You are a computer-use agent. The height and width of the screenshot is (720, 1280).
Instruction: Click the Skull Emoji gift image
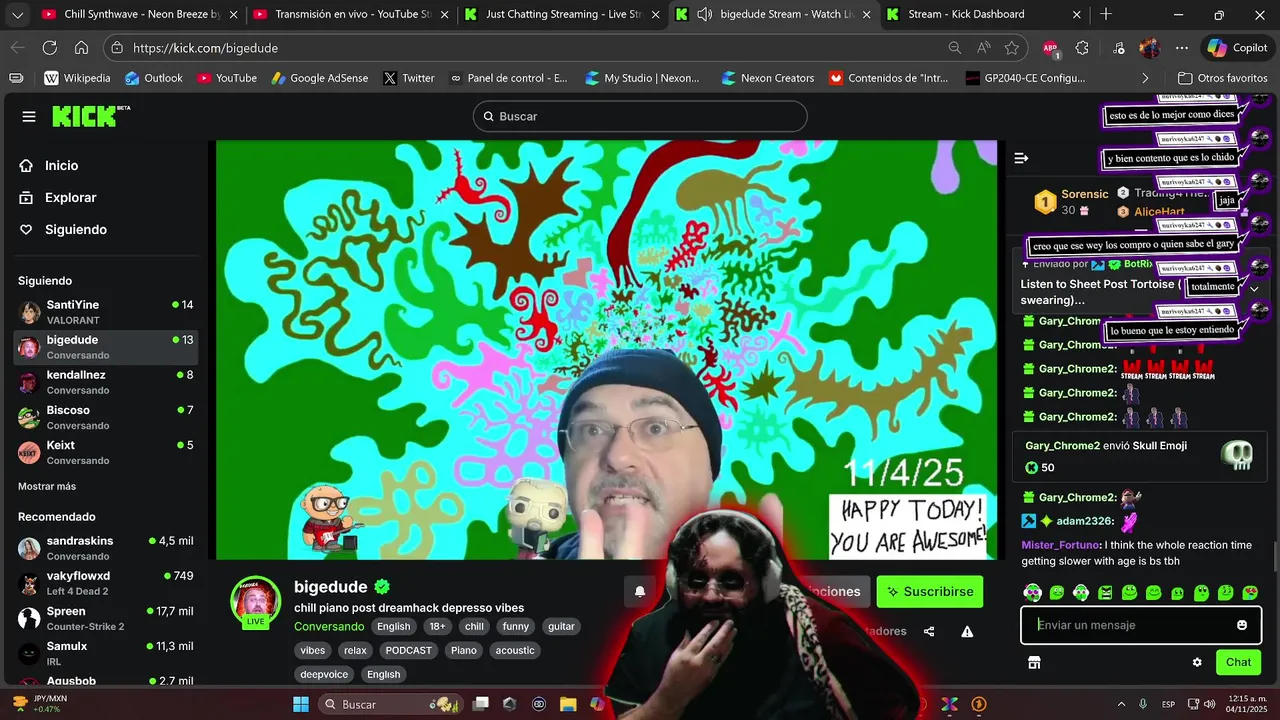point(1237,455)
